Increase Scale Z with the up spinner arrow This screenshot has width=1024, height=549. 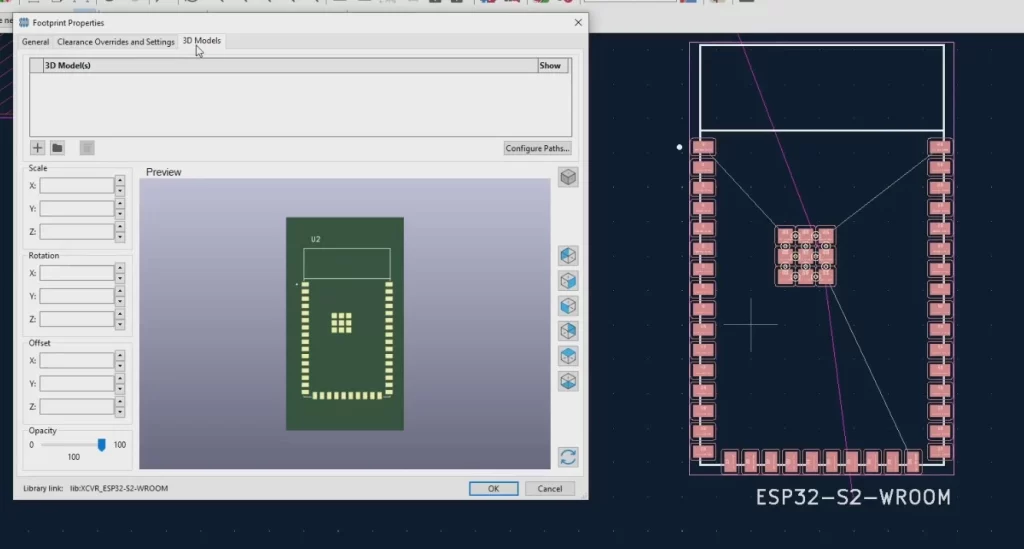pyautogui.click(x=120, y=227)
